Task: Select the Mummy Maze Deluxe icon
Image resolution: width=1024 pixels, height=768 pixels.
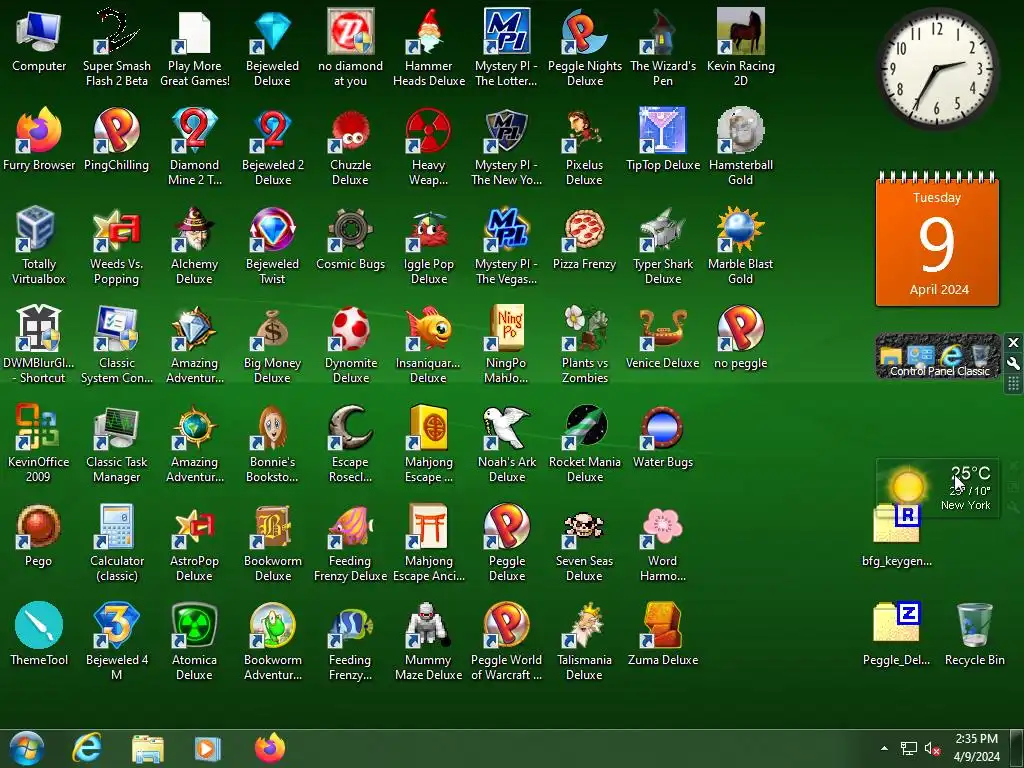Action: click(428, 626)
